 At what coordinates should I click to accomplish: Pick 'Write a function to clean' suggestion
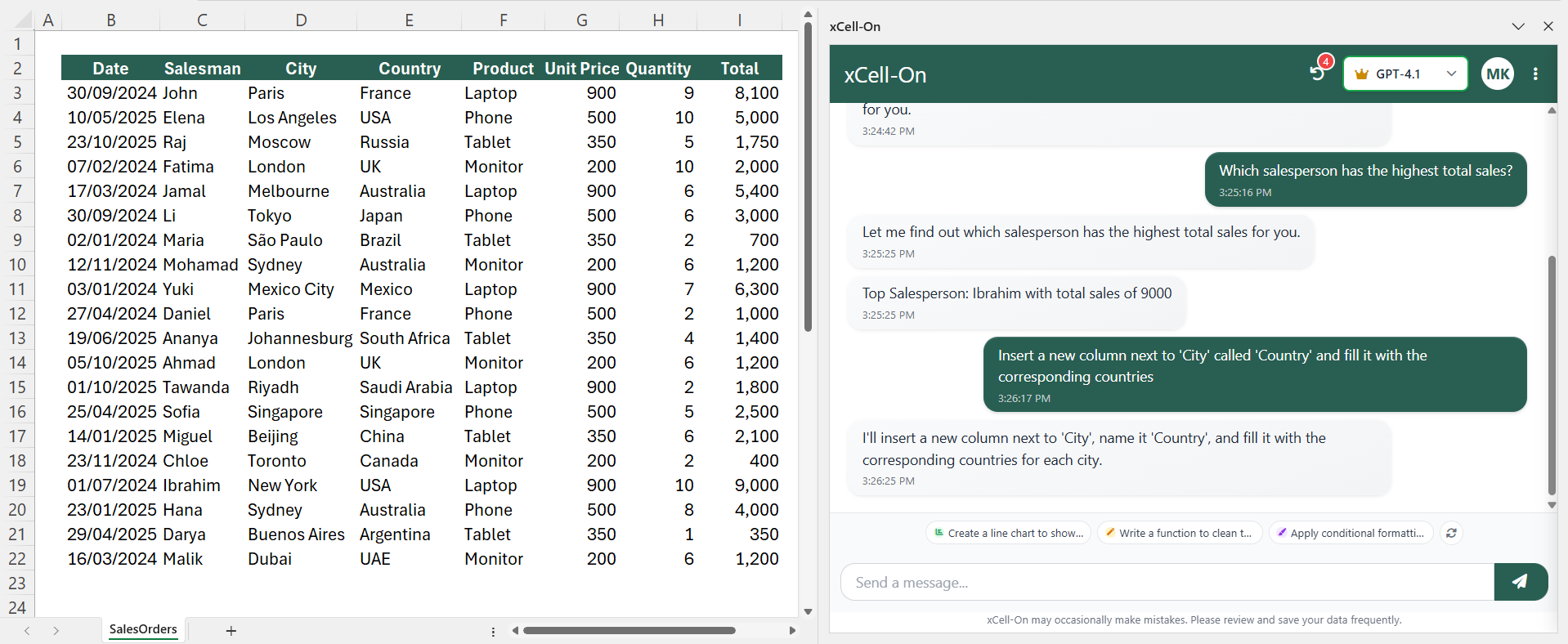coord(1179,533)
